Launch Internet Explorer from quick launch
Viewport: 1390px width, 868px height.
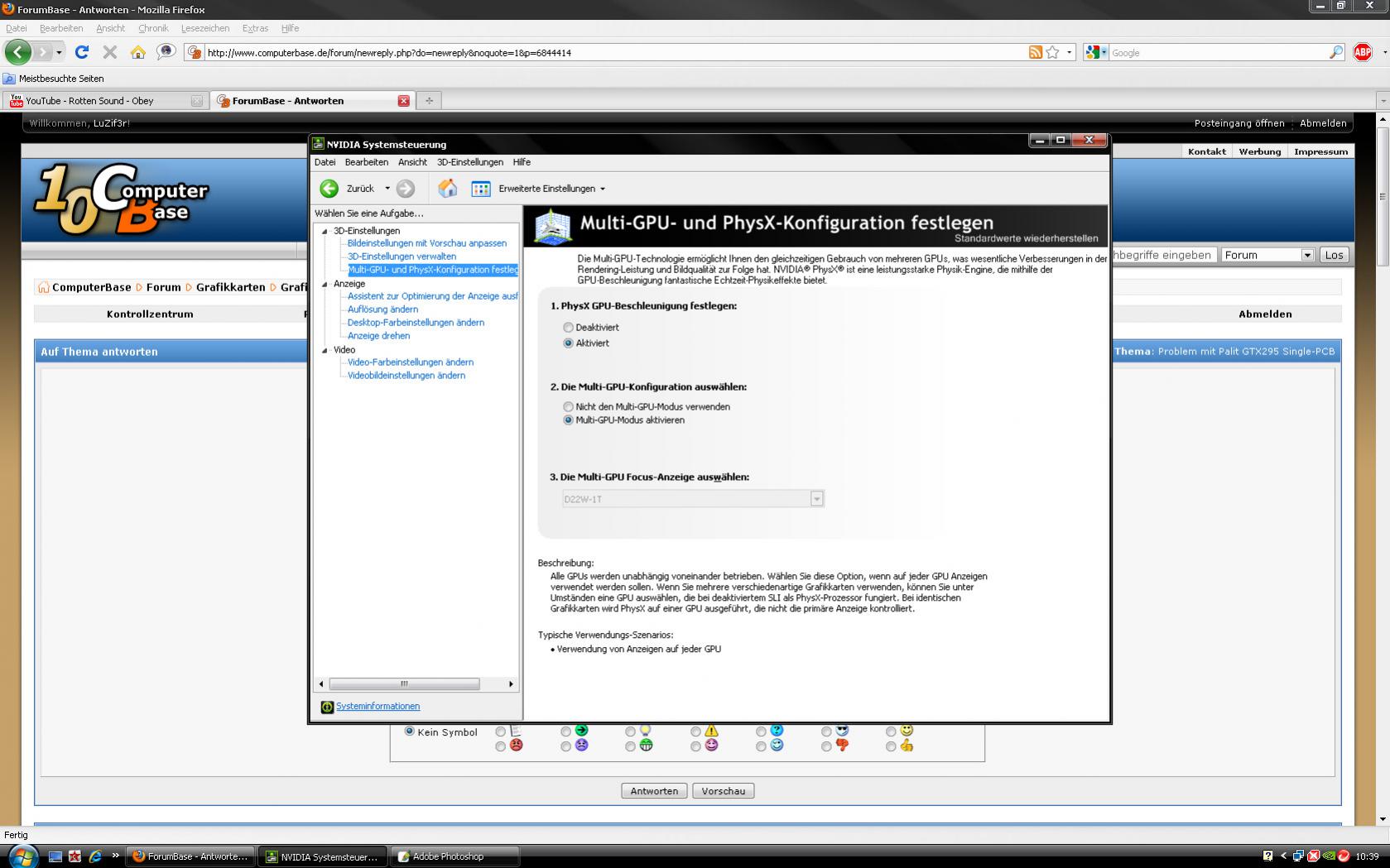pos(95,856)
